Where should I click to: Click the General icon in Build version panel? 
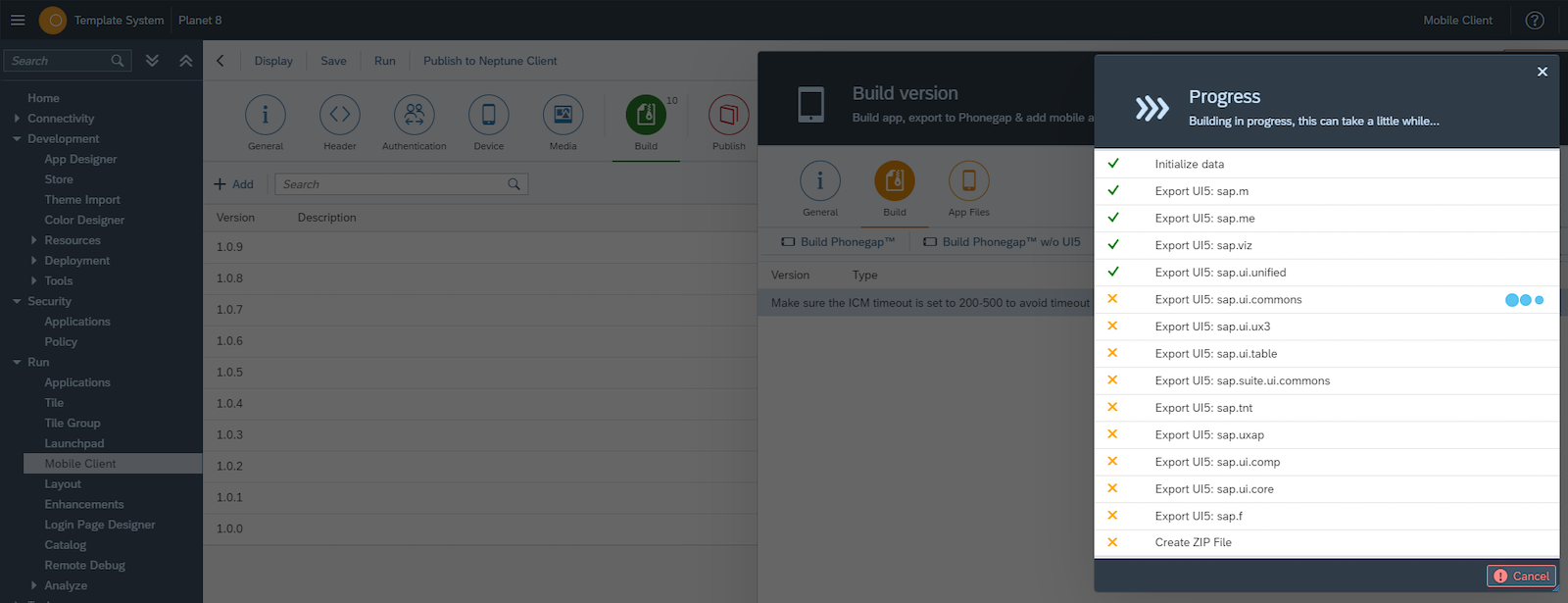820,180
